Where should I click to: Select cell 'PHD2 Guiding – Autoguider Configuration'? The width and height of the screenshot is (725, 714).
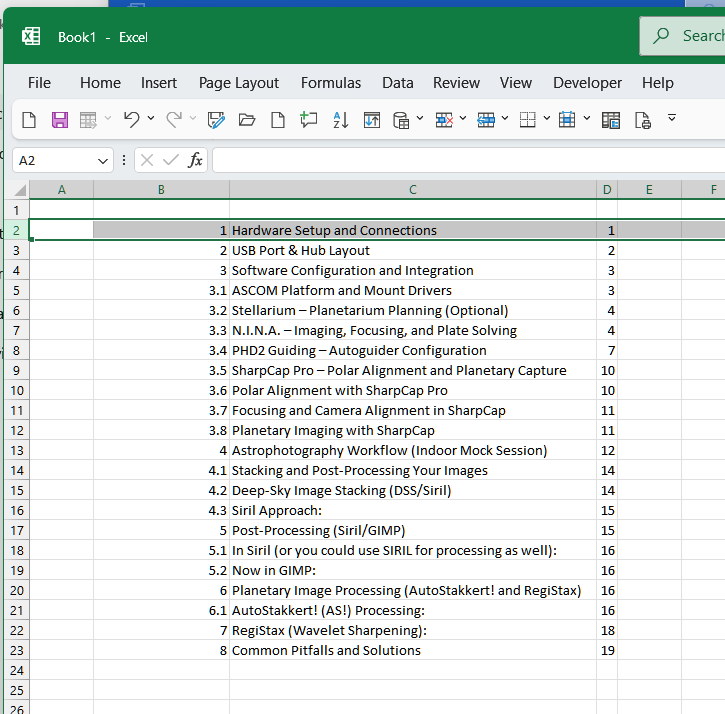click(x=413, y=351)
